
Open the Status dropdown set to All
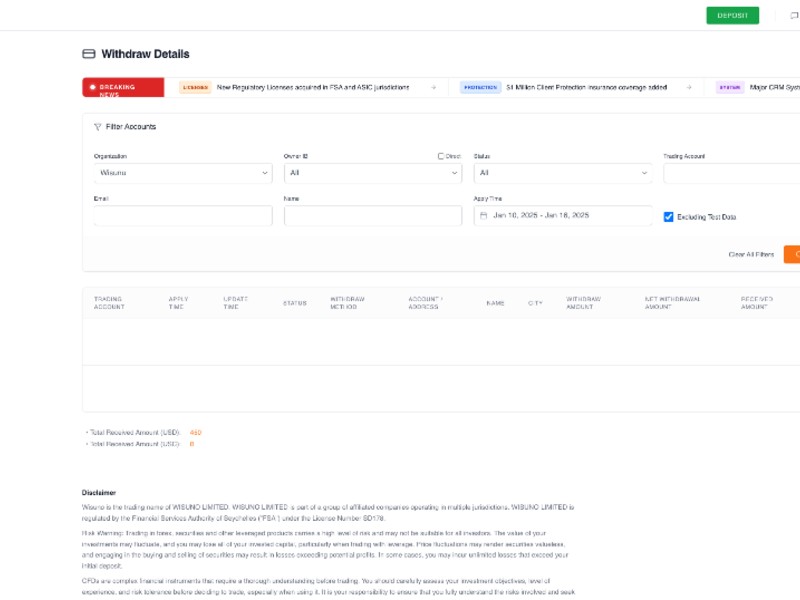[x=560, y=172]
